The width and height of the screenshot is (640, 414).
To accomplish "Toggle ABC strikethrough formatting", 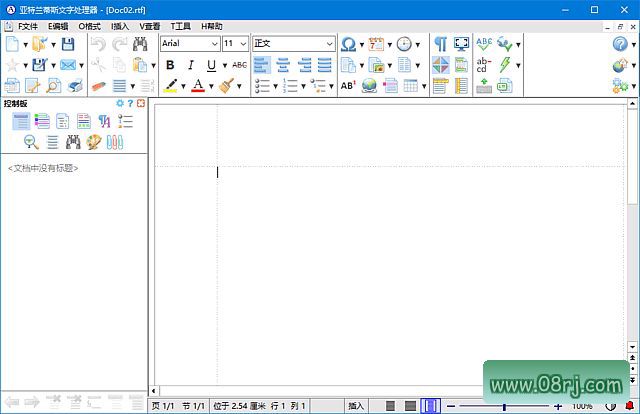I will point(240,65).
